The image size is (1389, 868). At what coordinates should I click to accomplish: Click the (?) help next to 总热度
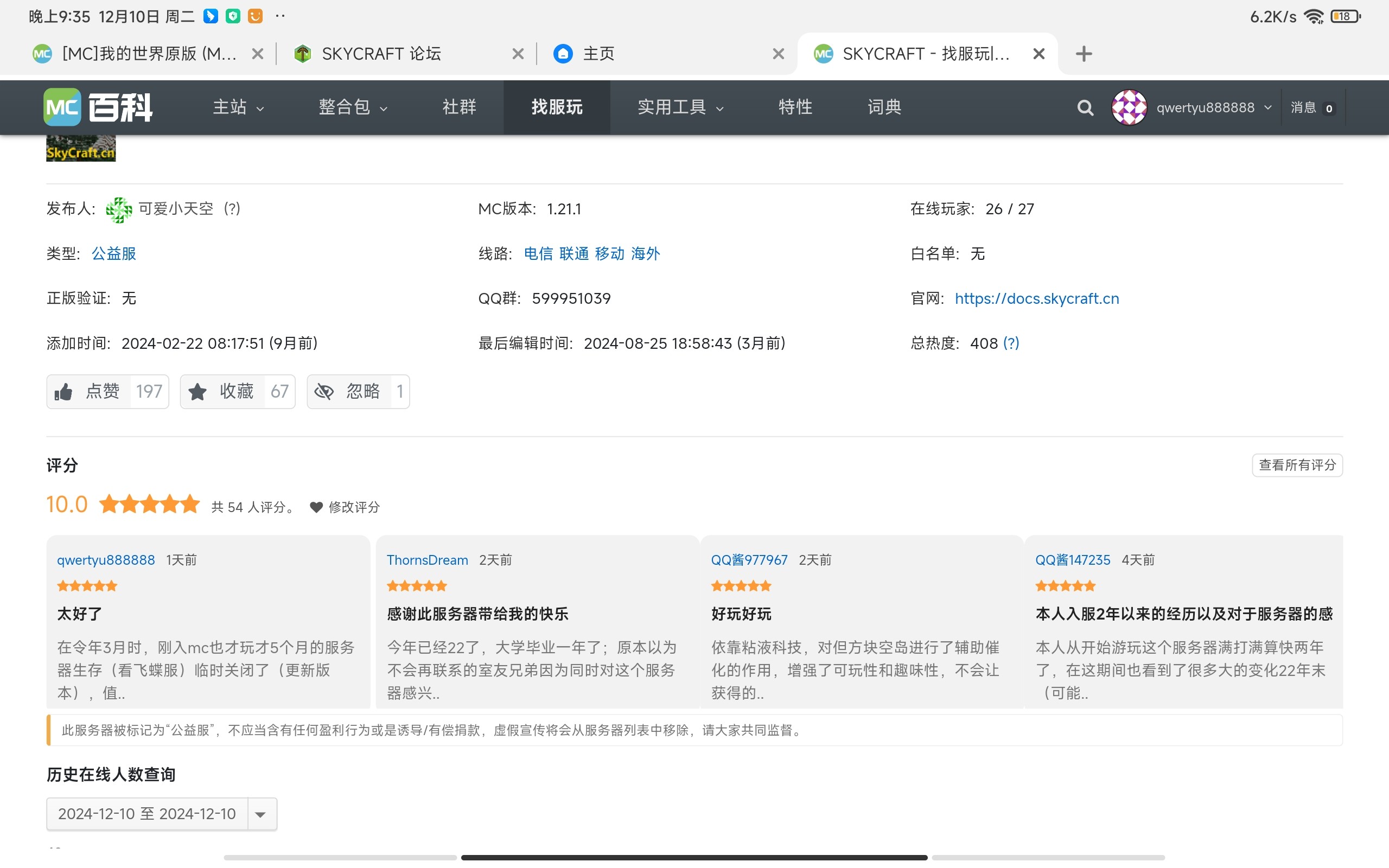point(1011,343)
